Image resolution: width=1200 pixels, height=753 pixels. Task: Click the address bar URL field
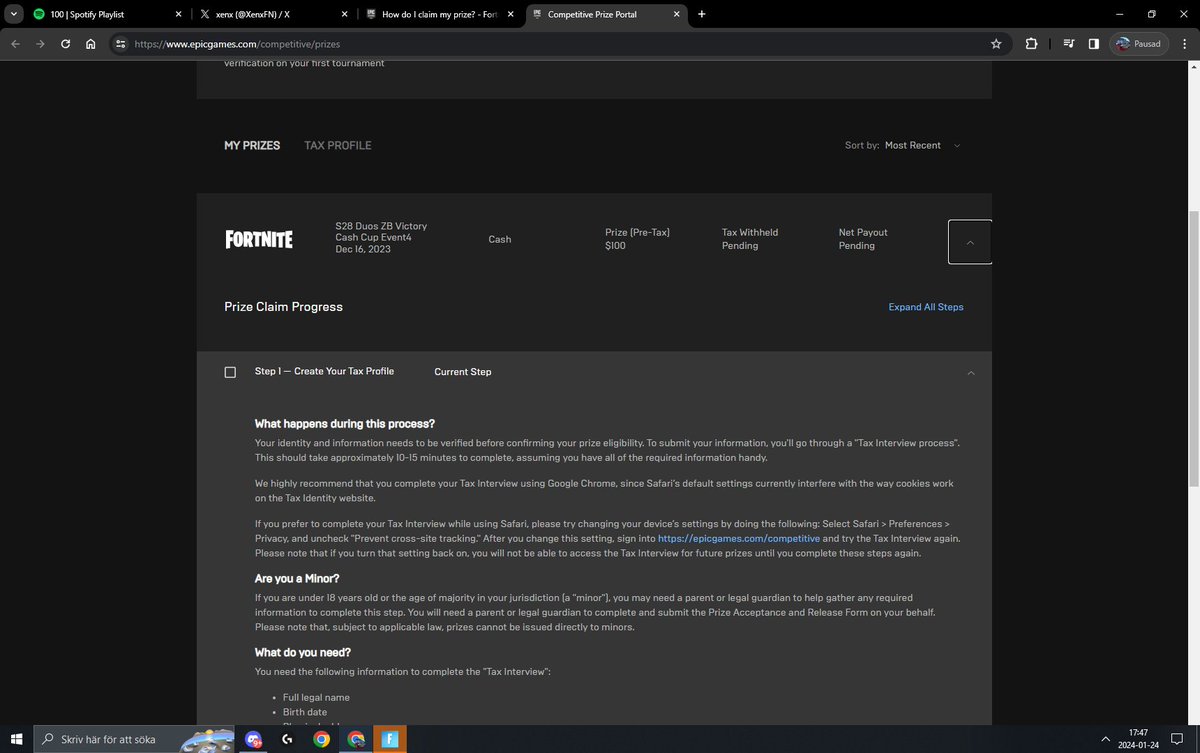click(560, 44)
